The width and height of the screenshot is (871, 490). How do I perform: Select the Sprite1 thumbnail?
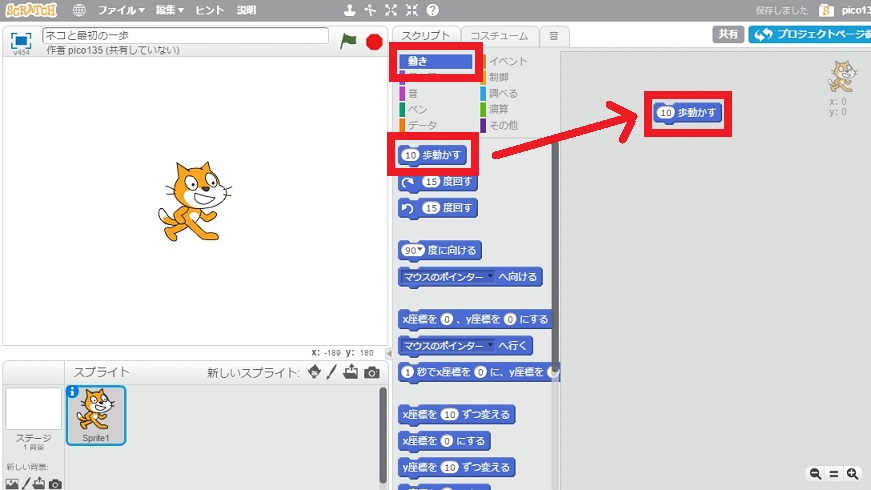[96, 416]
